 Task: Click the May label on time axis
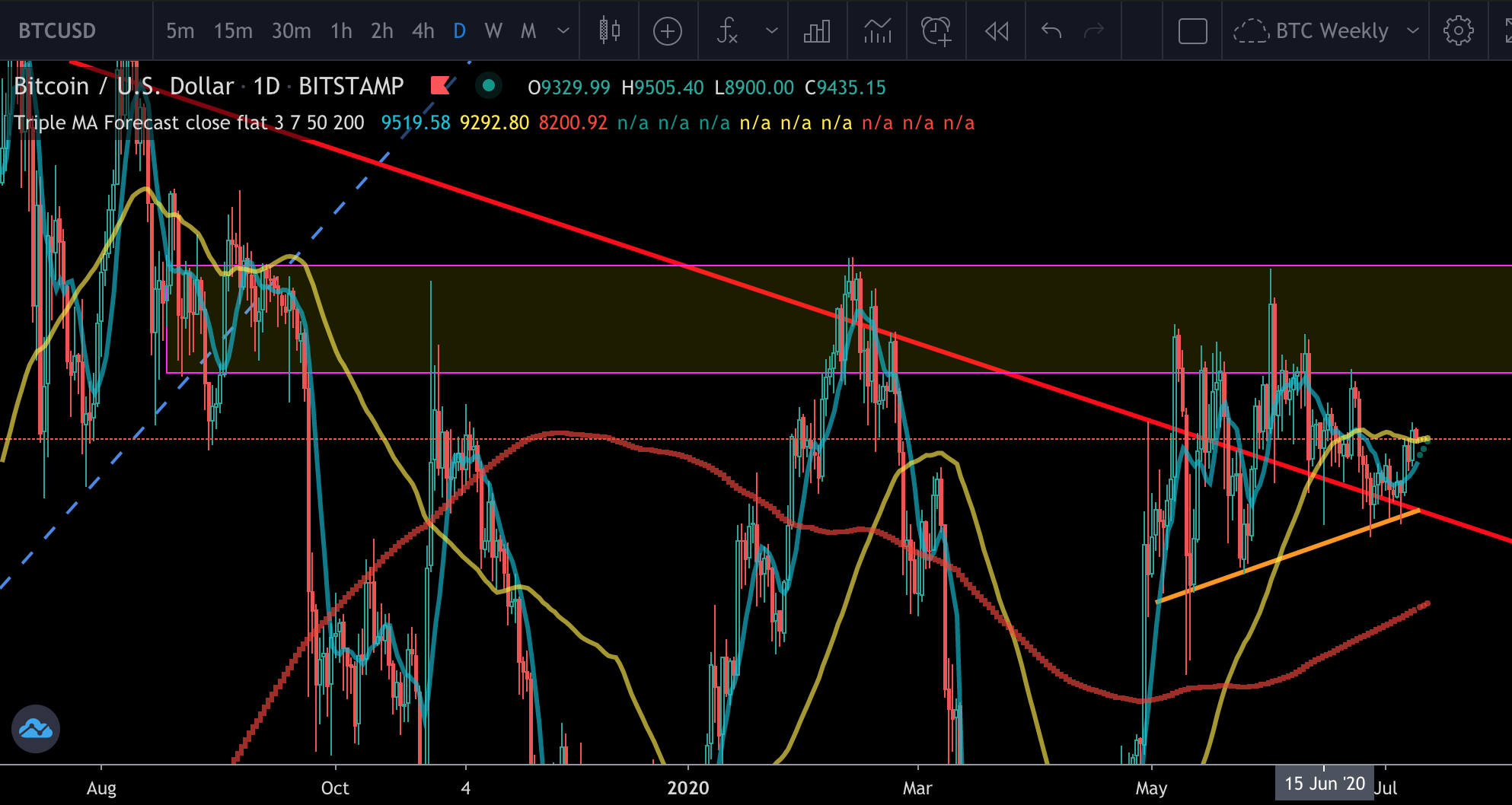(x=1151, y=788)
